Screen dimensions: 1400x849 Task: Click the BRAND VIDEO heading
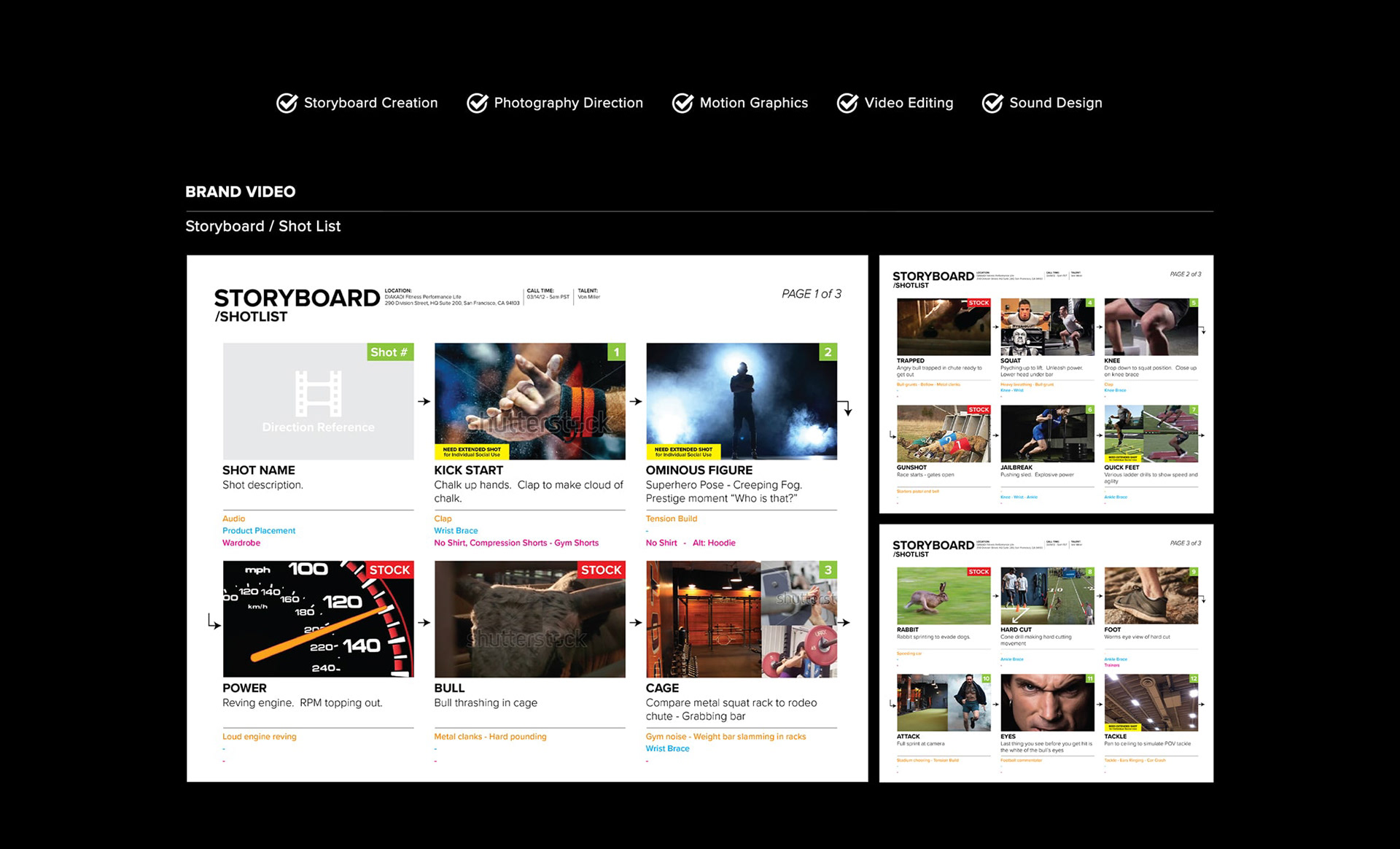(x=240, y=192)
